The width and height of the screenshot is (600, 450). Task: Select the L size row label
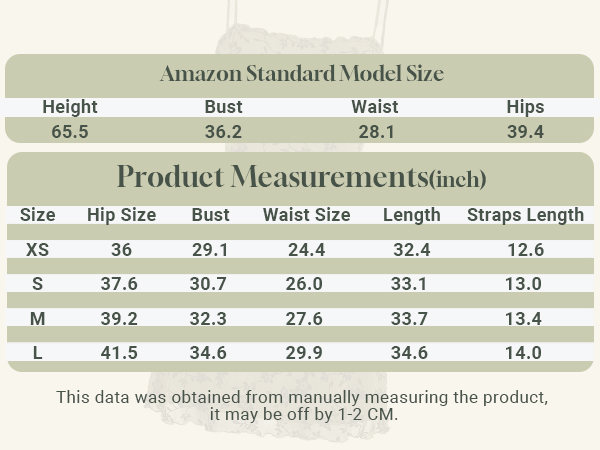click(x=38, y=353)
